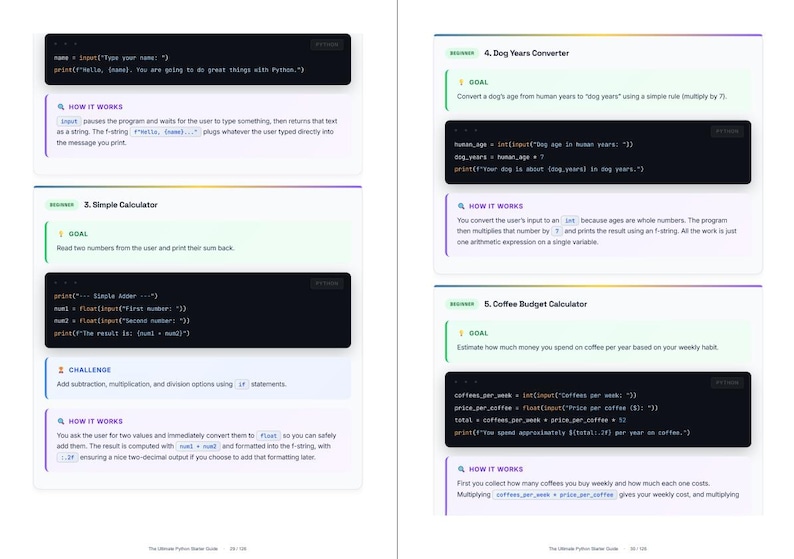Click the code line printing 'You spend approximately'
The width and height of the screenshot is (794, 559).
click(572, 433)
